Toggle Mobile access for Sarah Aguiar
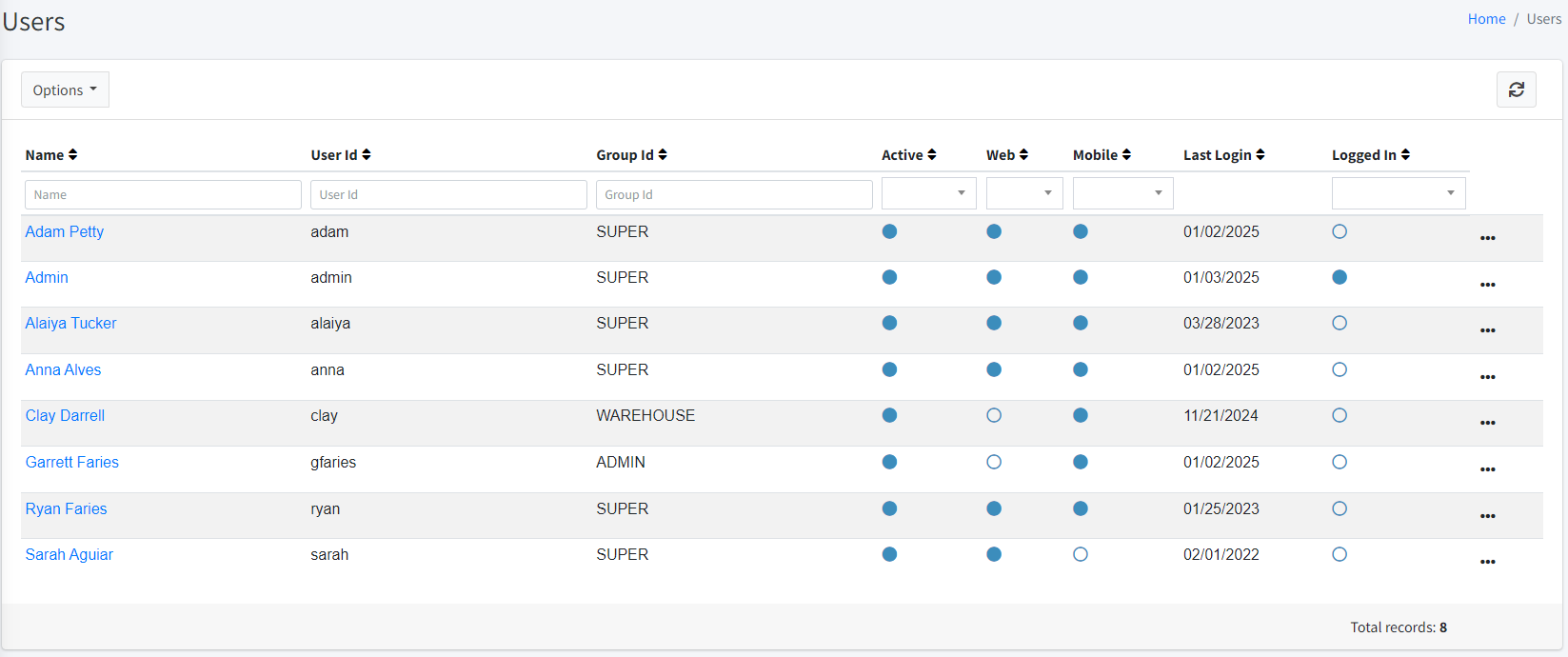Screen dimensions: 1568x657 tap(1080, 554)
